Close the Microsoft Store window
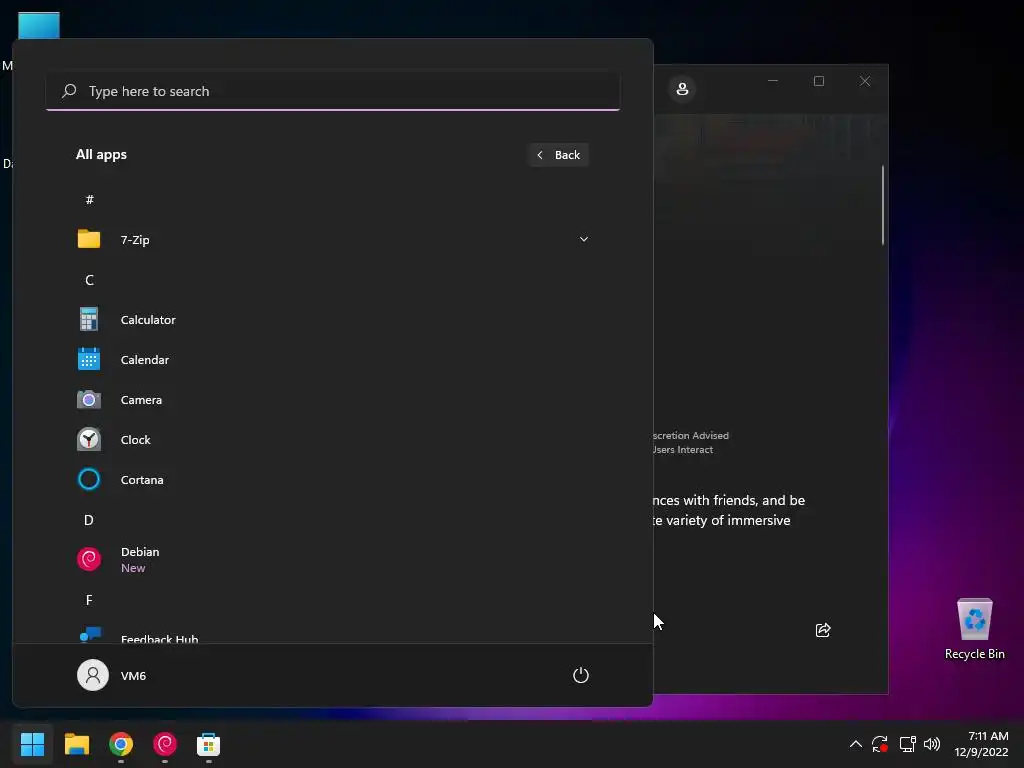1024x768 pixels. (x=865, y=81)
